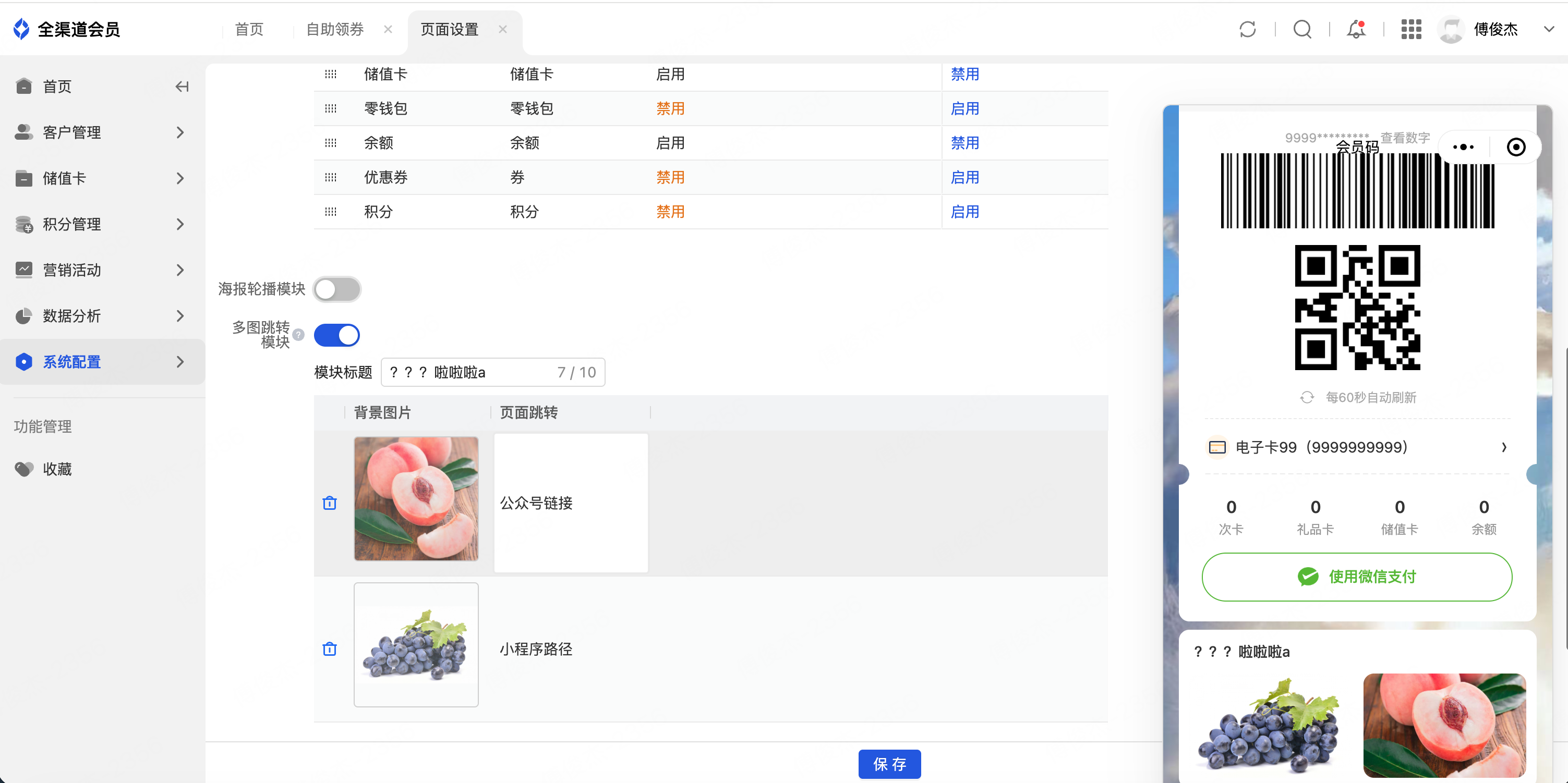Enable the 优惠券 row via 启用 link
The width and height of the screenshot is (1568, 783).
[965, 177]
